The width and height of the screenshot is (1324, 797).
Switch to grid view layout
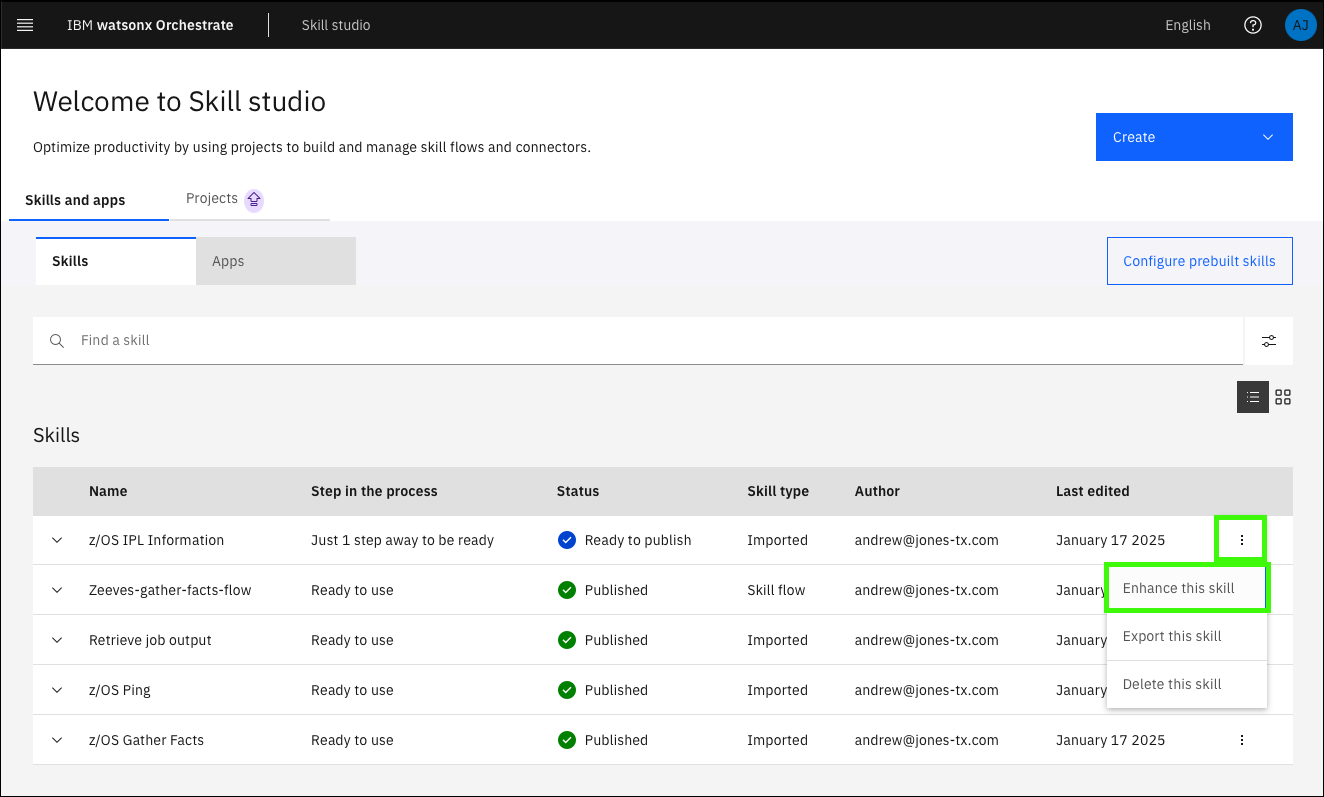click(1283, 397)
